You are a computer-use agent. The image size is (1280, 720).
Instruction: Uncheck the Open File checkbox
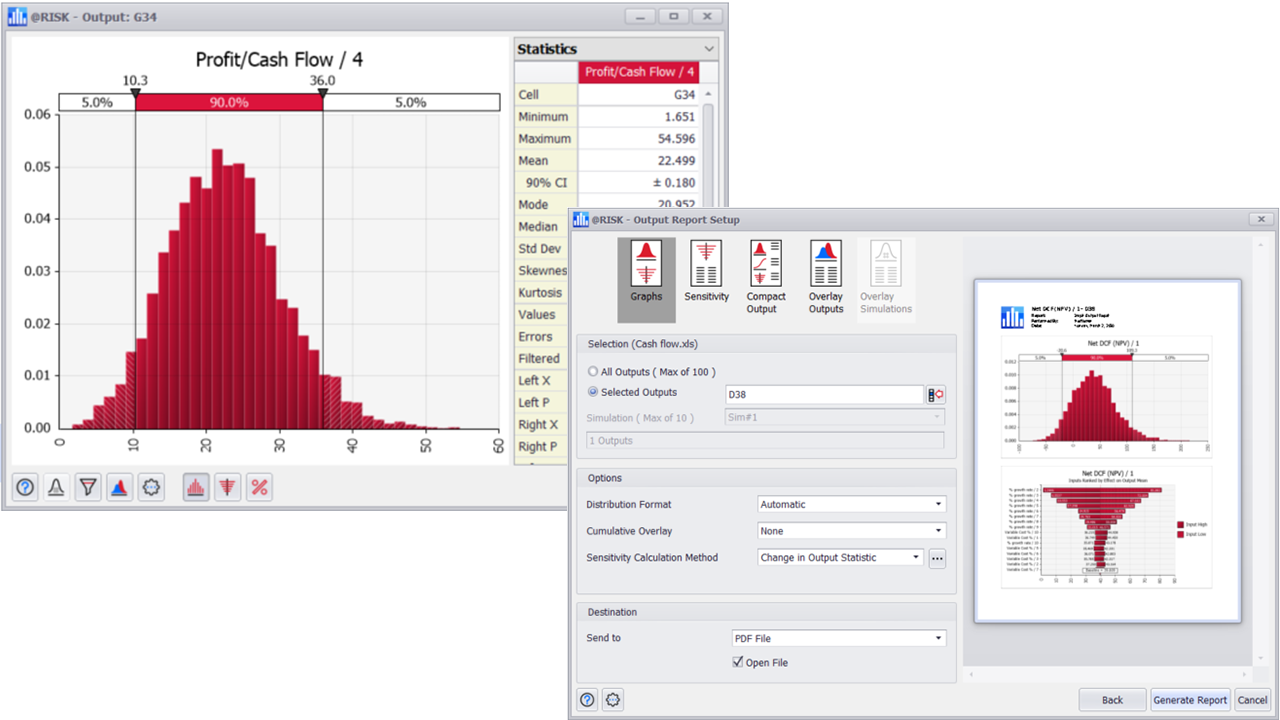coord(737,662)
